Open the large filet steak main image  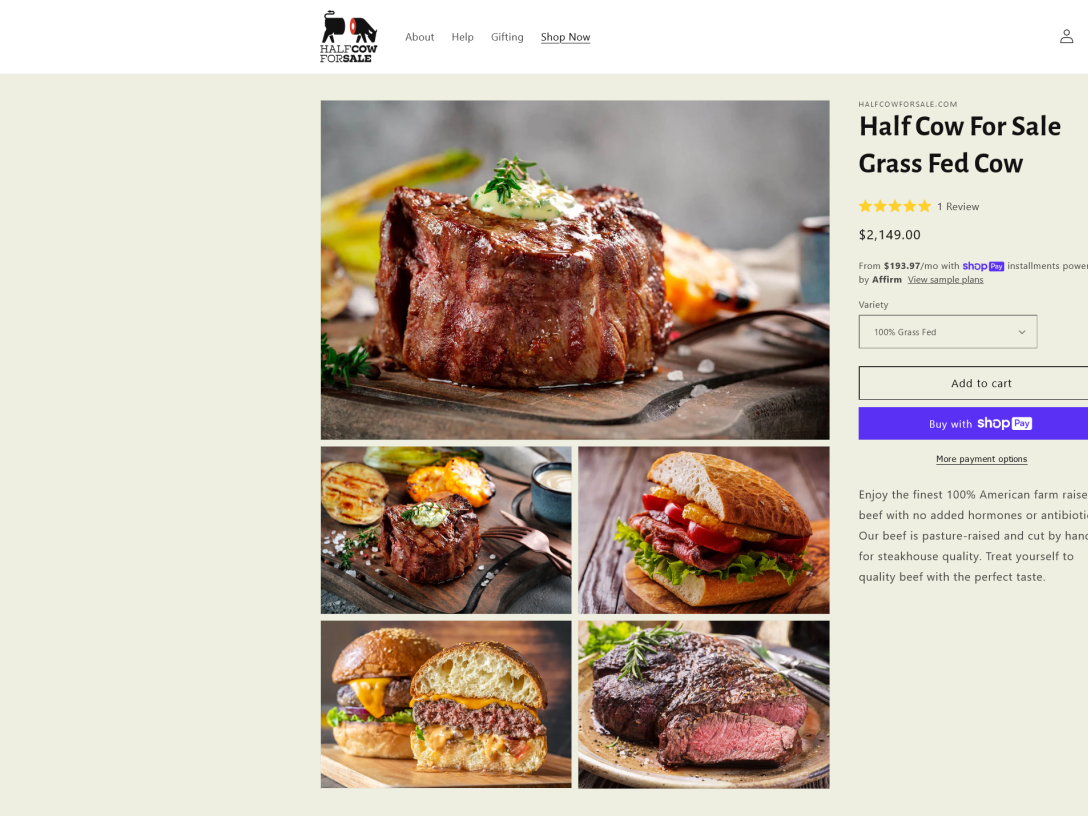575,270
